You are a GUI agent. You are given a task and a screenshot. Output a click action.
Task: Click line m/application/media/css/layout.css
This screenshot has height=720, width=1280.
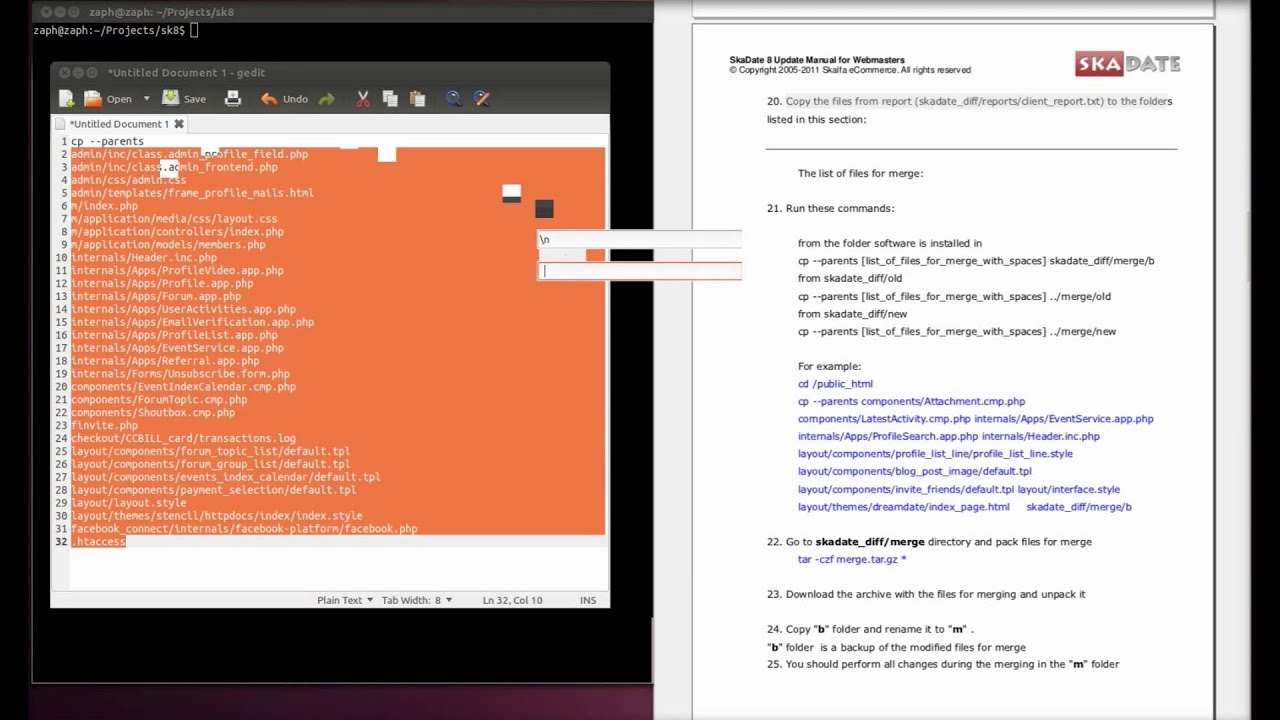[174, 219]
